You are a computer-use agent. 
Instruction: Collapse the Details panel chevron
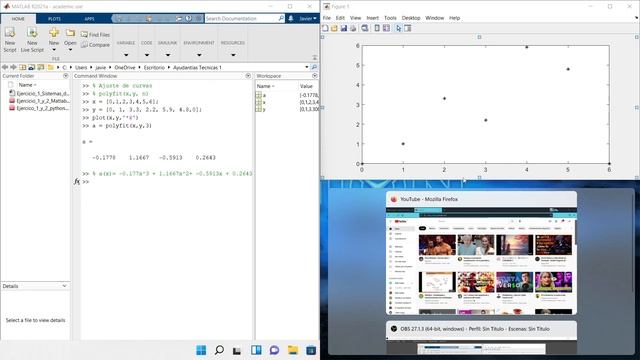(x=64, y=286)
